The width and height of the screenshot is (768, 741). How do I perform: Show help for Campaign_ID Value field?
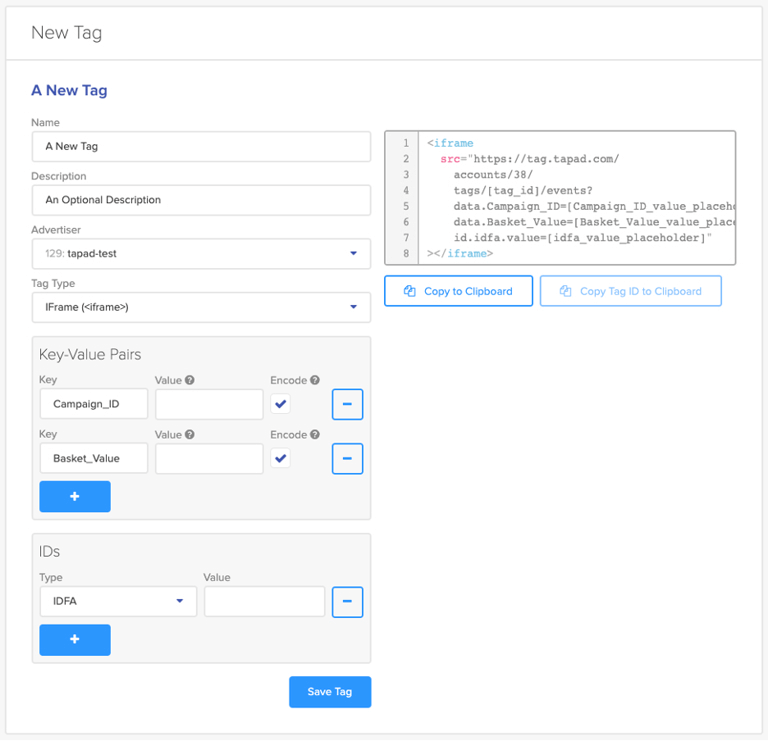coord(190,381)
